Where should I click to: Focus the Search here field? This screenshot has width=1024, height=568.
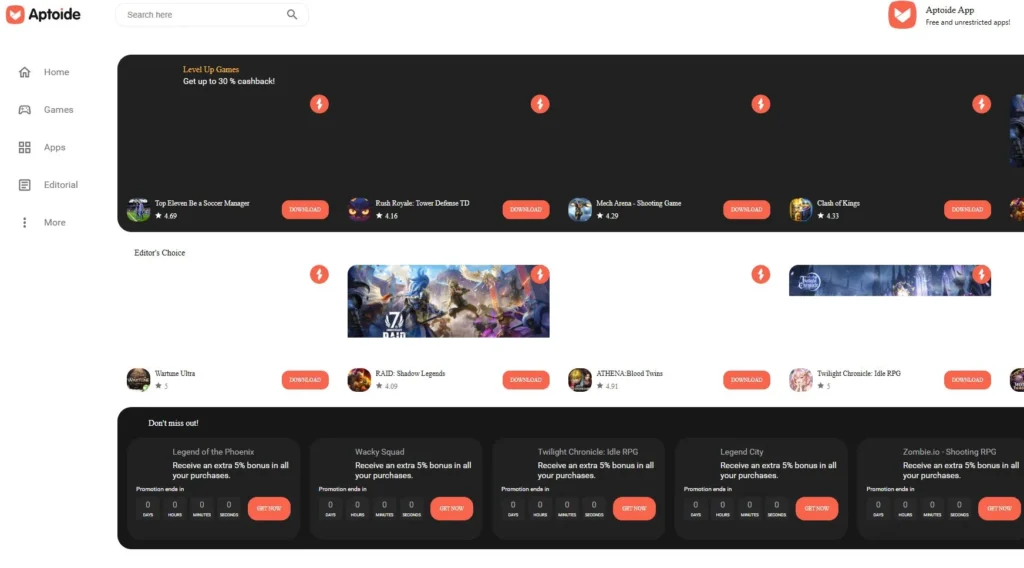coord(212,14)
